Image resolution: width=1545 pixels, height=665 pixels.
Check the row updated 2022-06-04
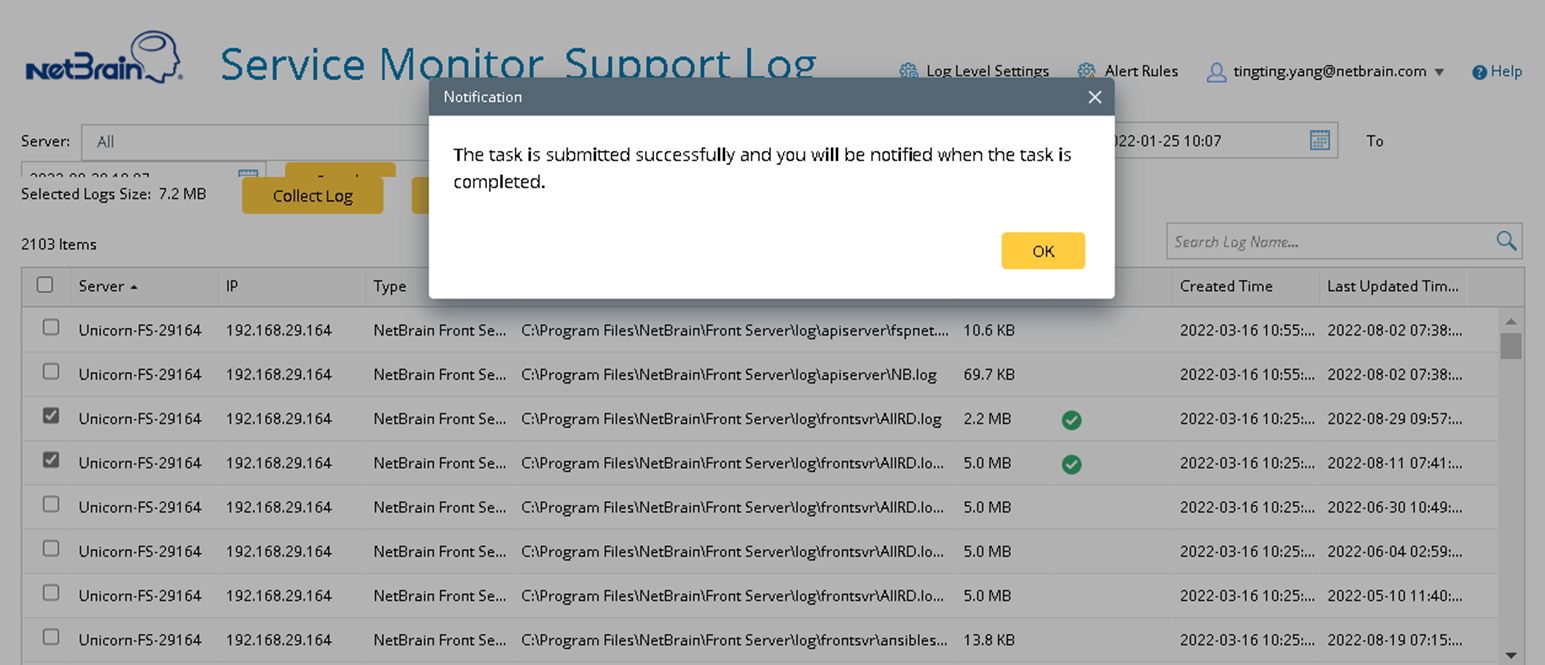(x=51, y=548)
